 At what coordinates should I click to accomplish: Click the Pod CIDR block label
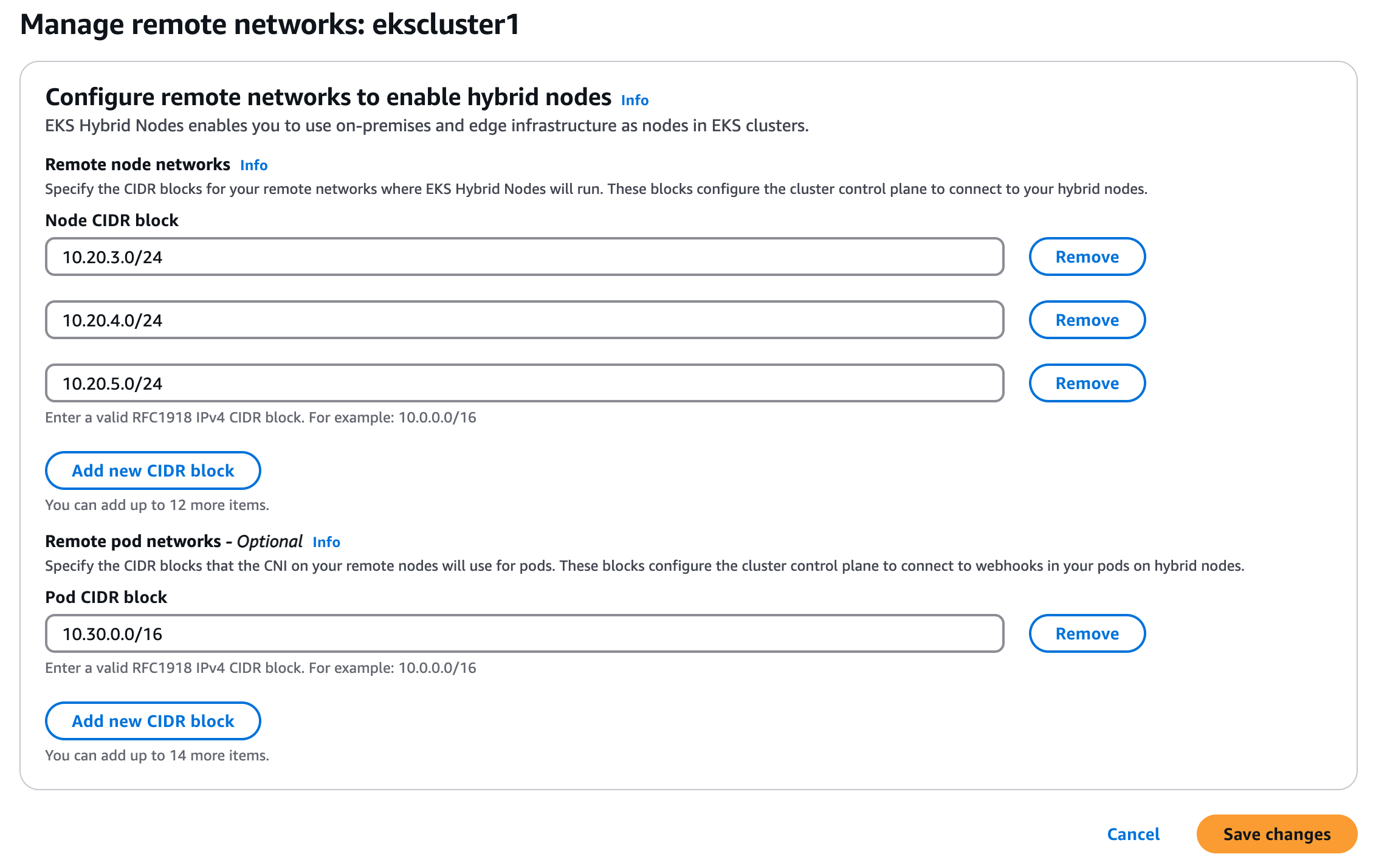(x=106, y=598)
